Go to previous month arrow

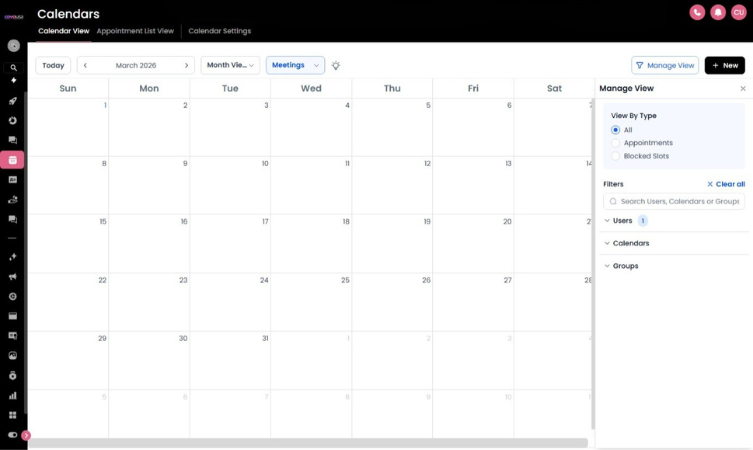pos(86,65)
